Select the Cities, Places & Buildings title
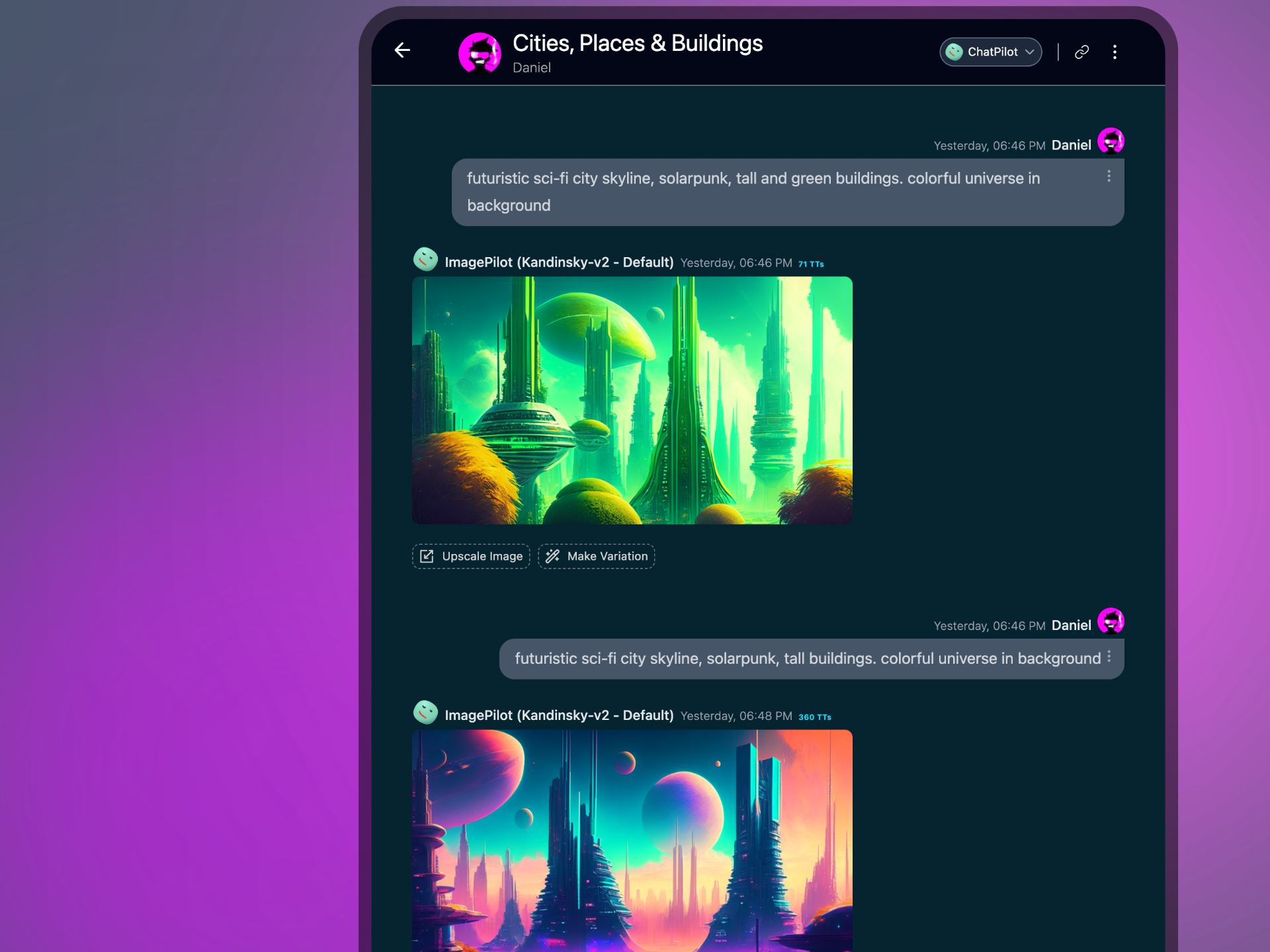1270x952 pixels. (x=638, y=43)
